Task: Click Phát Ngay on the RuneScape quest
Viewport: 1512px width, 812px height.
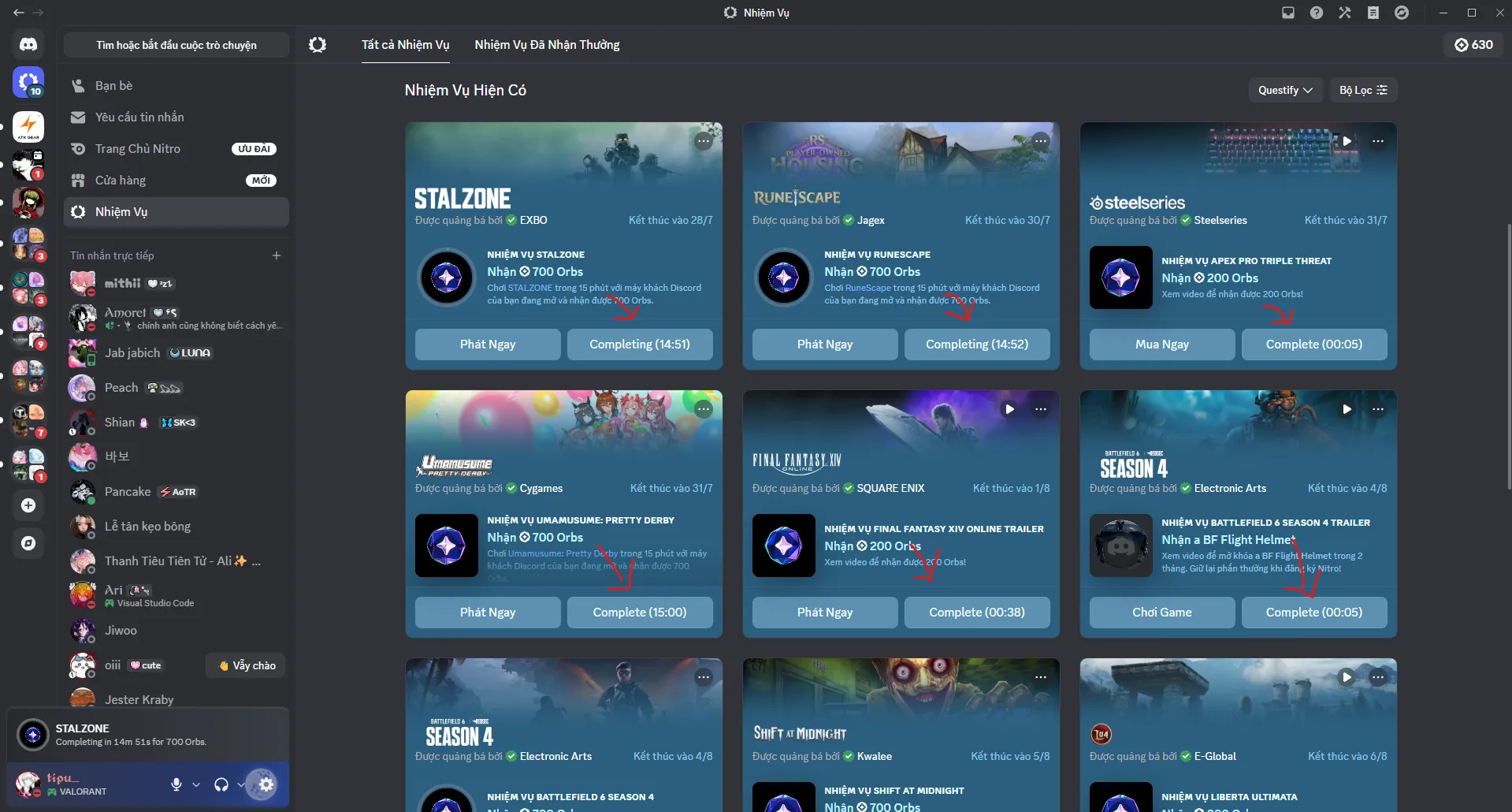Action: pyautogui.click(x=825, y=345)
